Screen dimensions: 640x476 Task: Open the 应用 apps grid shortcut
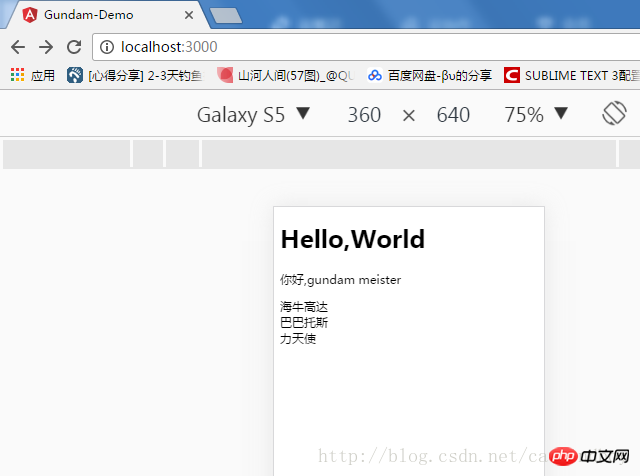33,75
